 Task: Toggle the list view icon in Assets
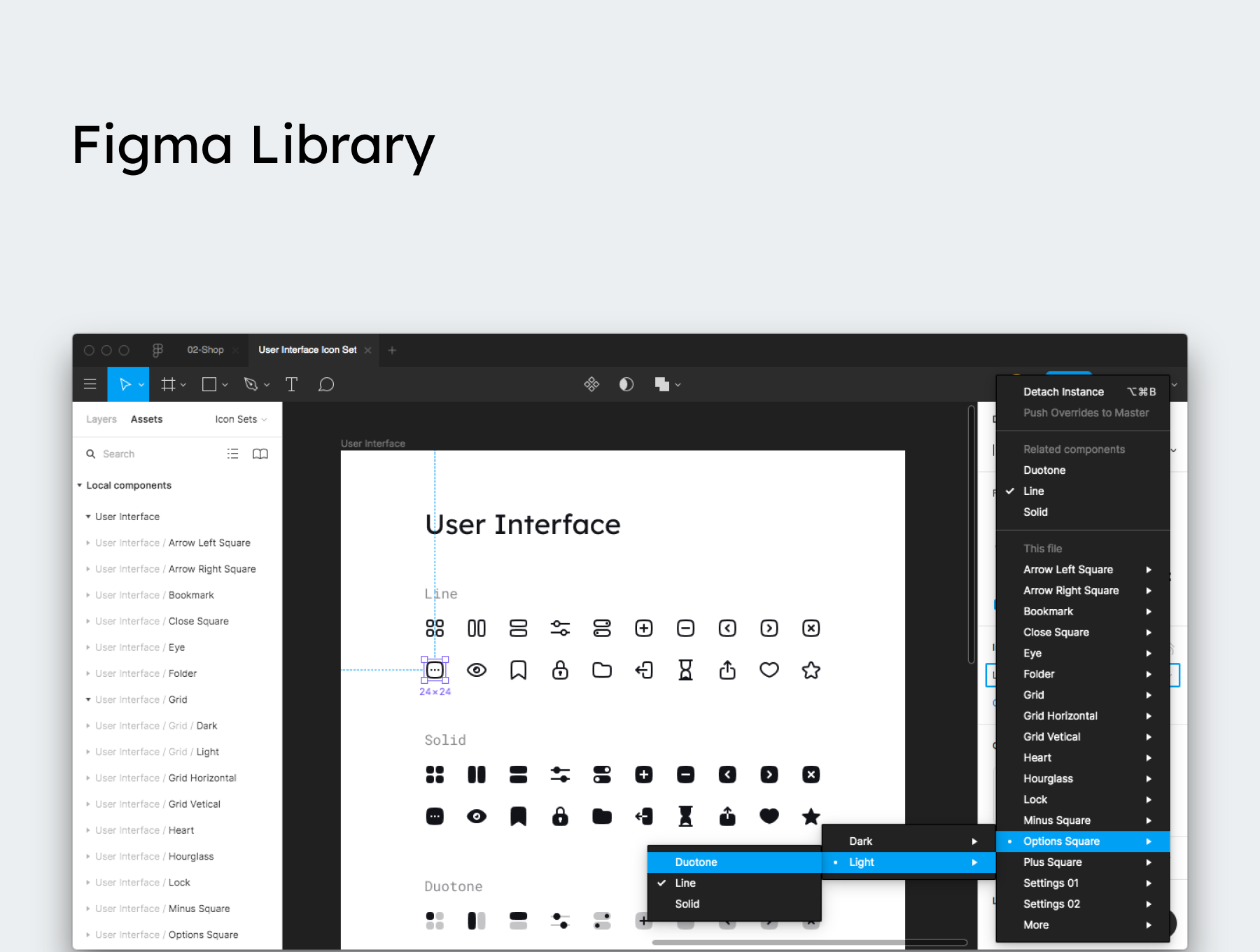click(x=232, y=454)
